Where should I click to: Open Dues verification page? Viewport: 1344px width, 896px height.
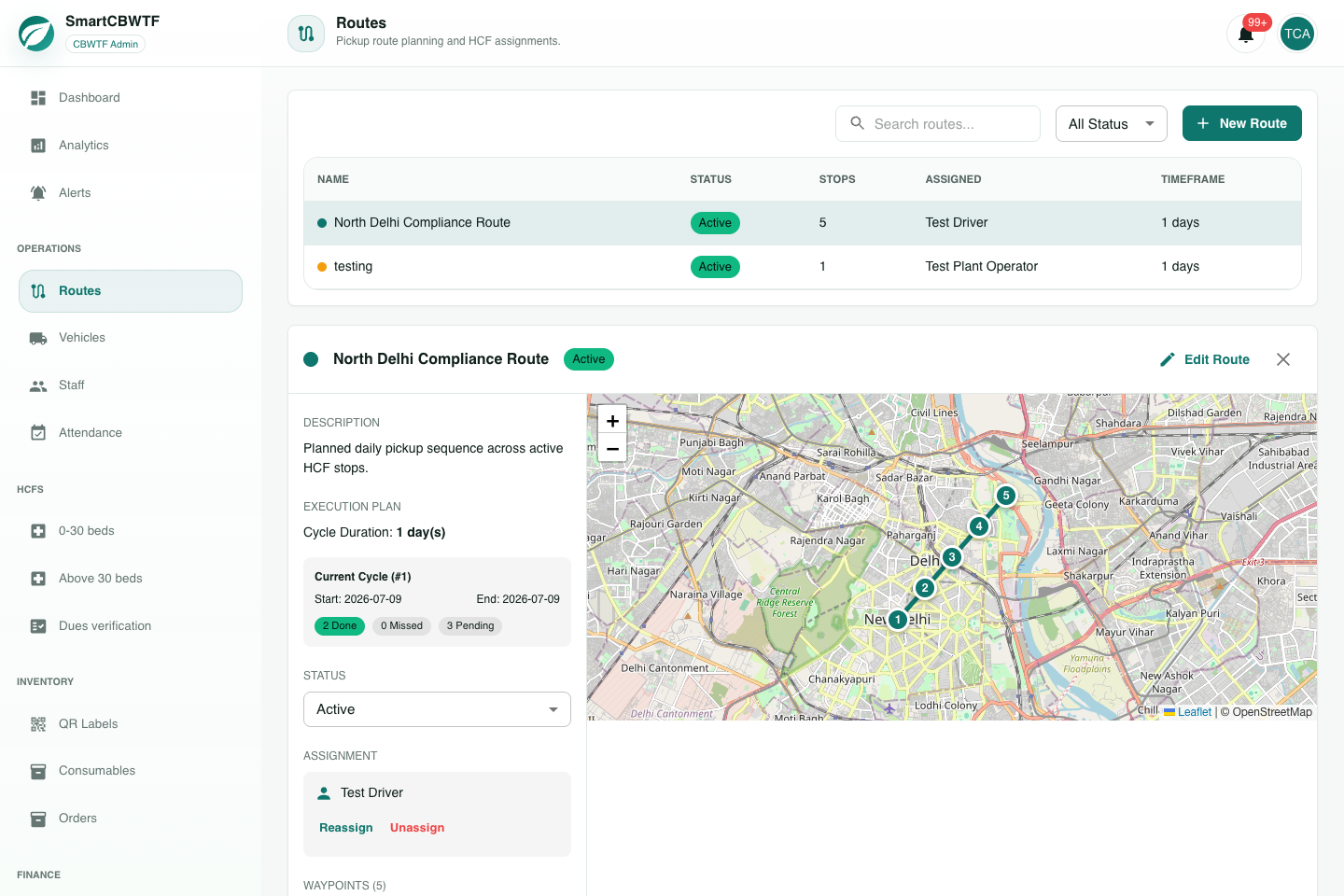tap(131, 626)
